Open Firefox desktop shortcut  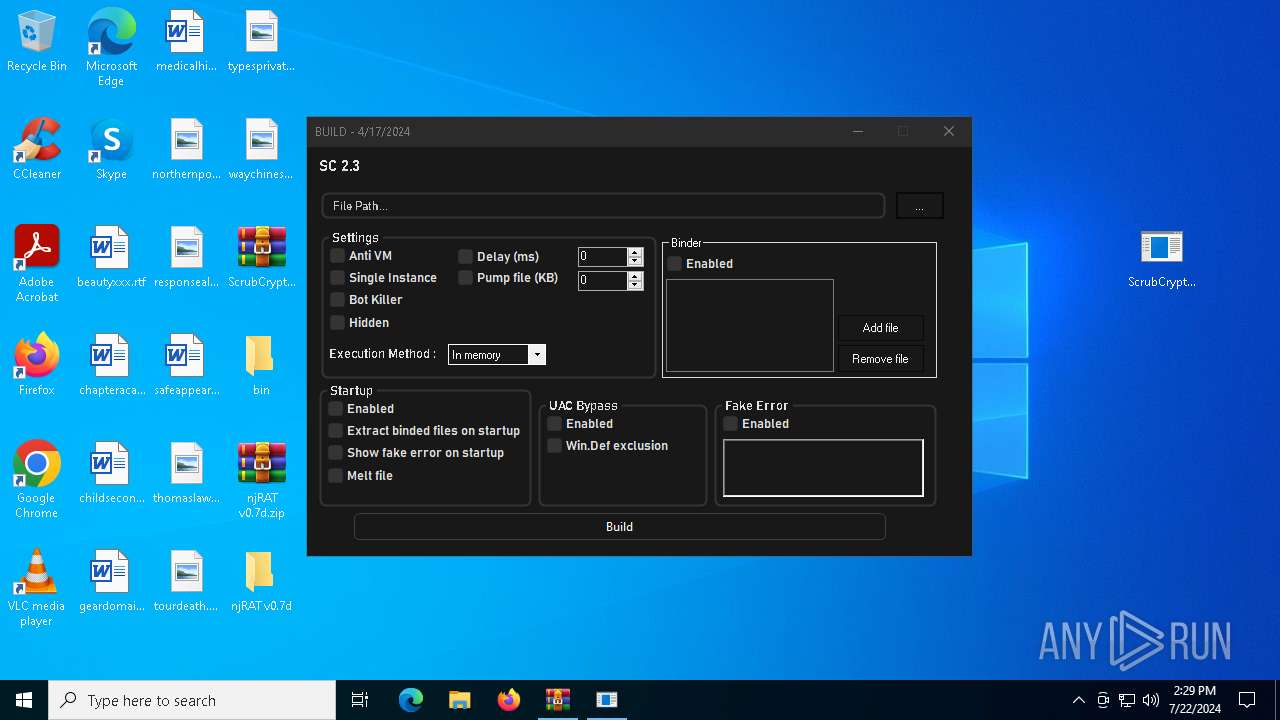37,366
